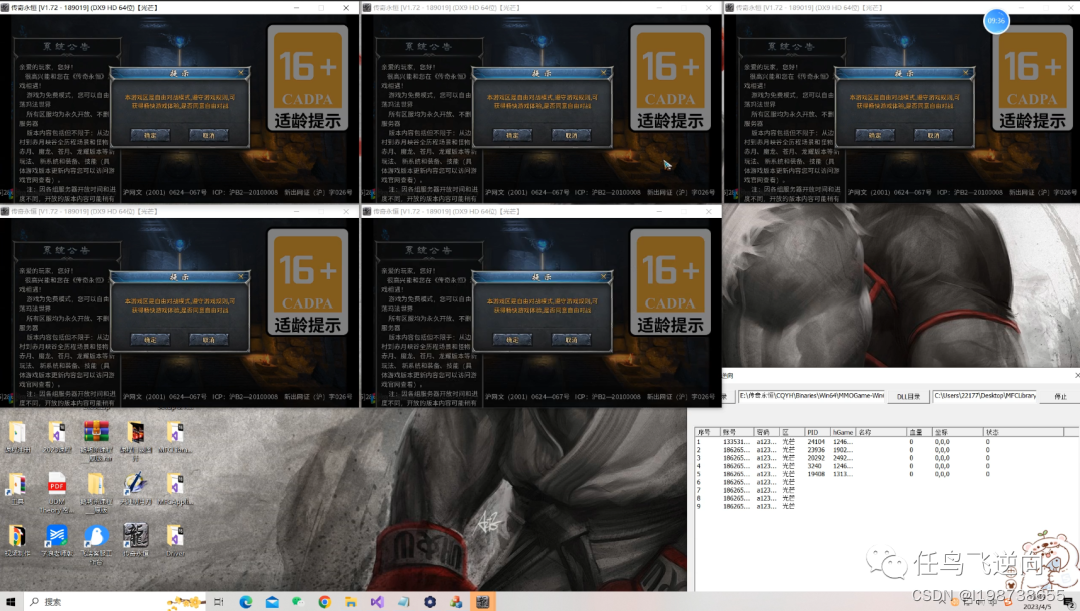Click 取消 in the top-left game window prompt
Image resolution: width=1080 pixels, height=611 pixels.
[209, 135]
